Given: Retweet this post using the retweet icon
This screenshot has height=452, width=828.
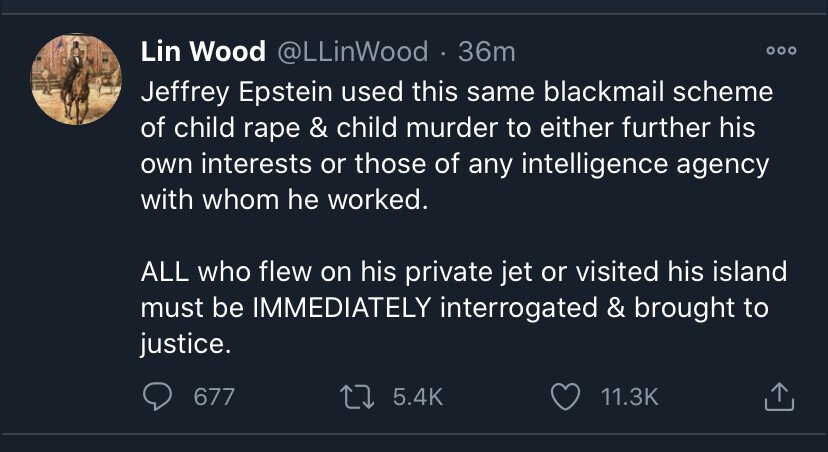Looking at the screenshot, I should click(356, 397).
